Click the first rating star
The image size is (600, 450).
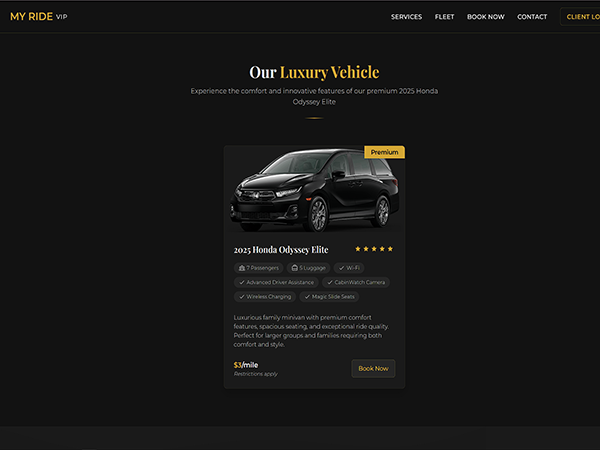(358, 249)
